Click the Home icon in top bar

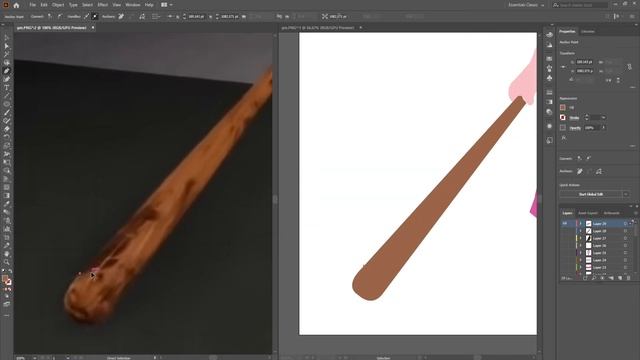(16, 5)
